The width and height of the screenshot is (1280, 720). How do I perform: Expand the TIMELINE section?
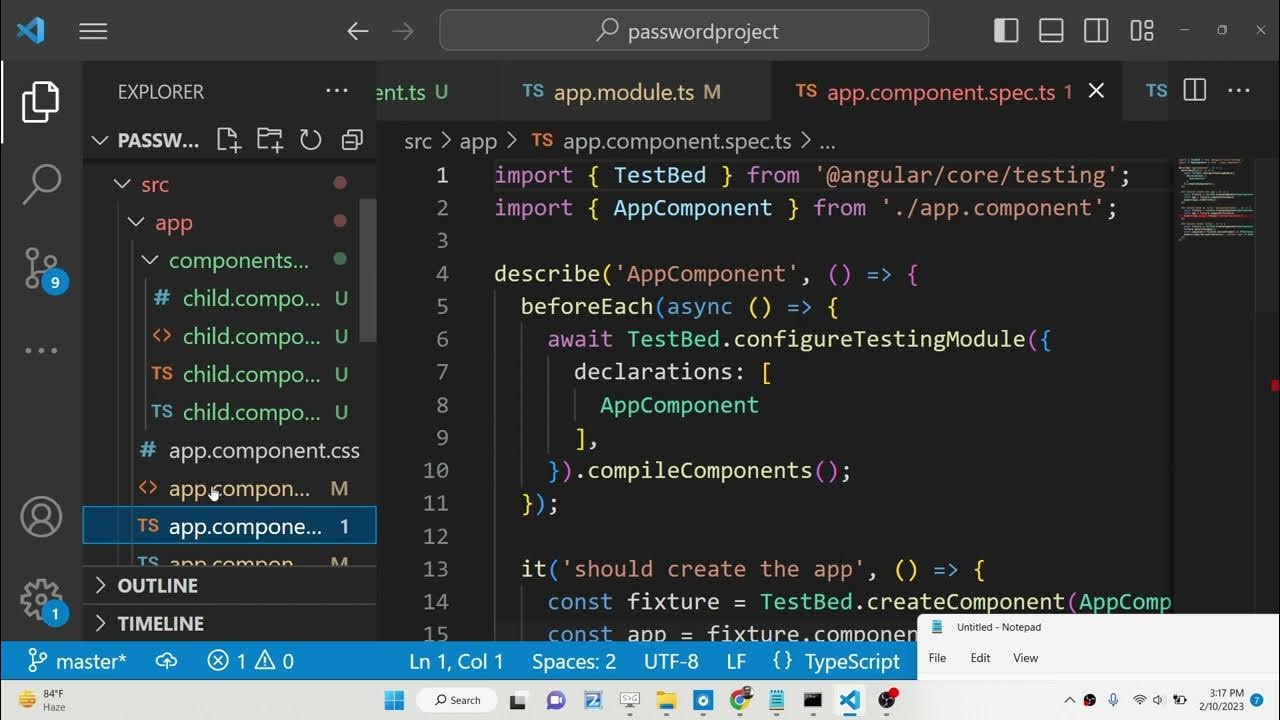(x=160, y=623)
